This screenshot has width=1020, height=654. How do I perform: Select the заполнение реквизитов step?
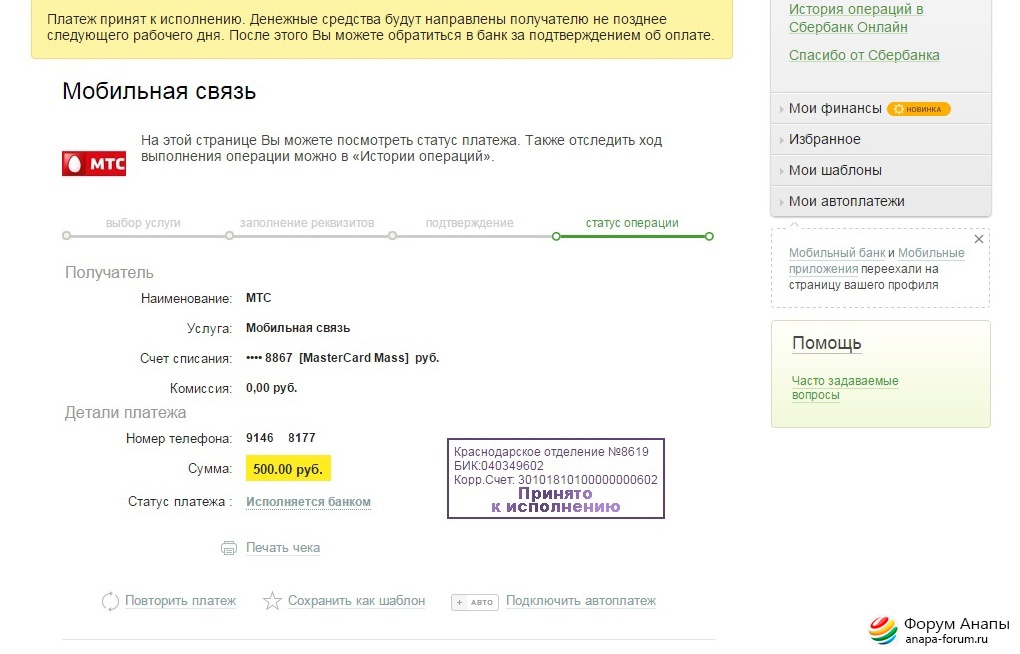point(307,223)
